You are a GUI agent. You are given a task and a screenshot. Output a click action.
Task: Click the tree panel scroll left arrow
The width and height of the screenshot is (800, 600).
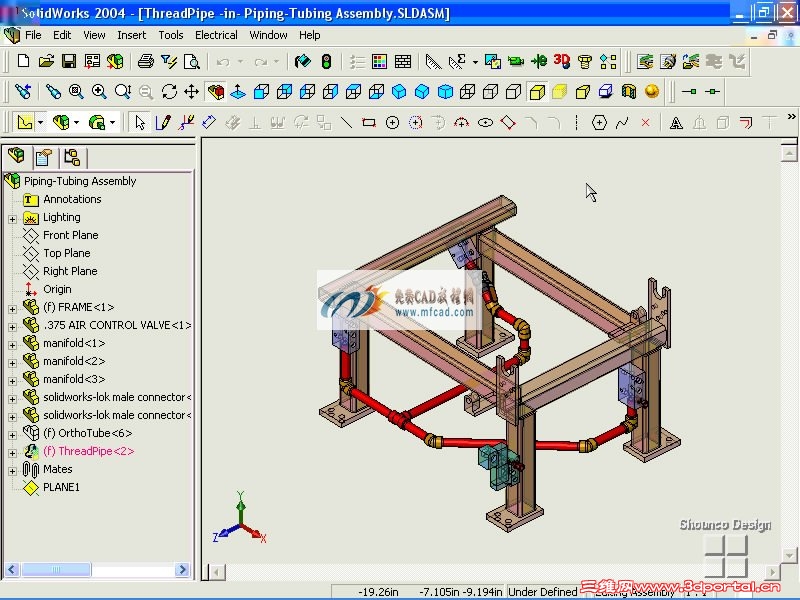click(12, 569)
